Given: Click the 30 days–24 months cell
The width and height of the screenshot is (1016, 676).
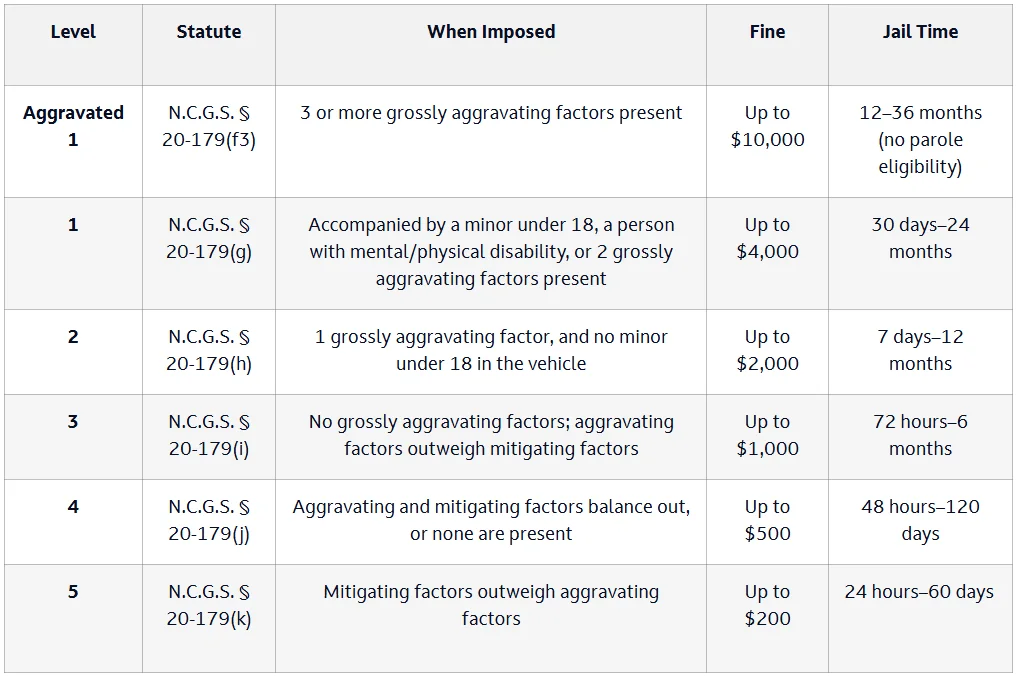Looking at the screenshot, I should pos(920,253).
